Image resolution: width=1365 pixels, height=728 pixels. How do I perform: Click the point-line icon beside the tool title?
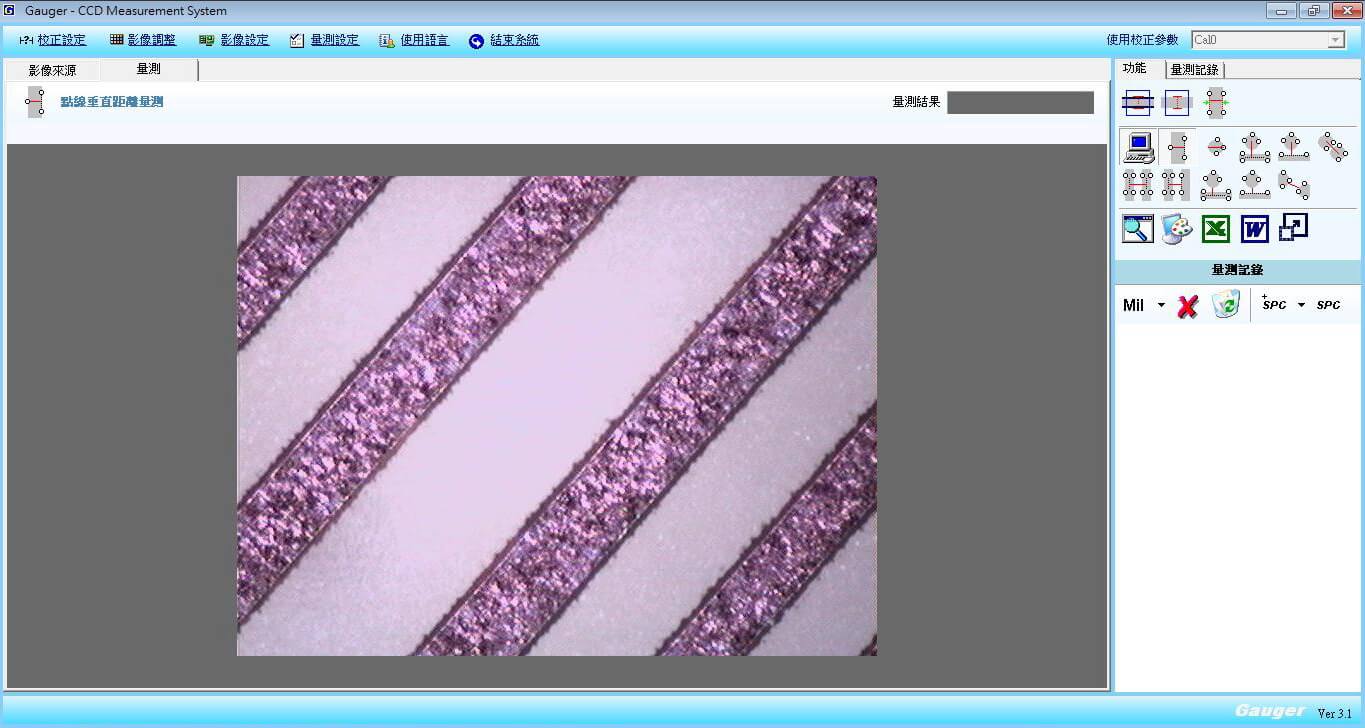(x=35, y=102)
